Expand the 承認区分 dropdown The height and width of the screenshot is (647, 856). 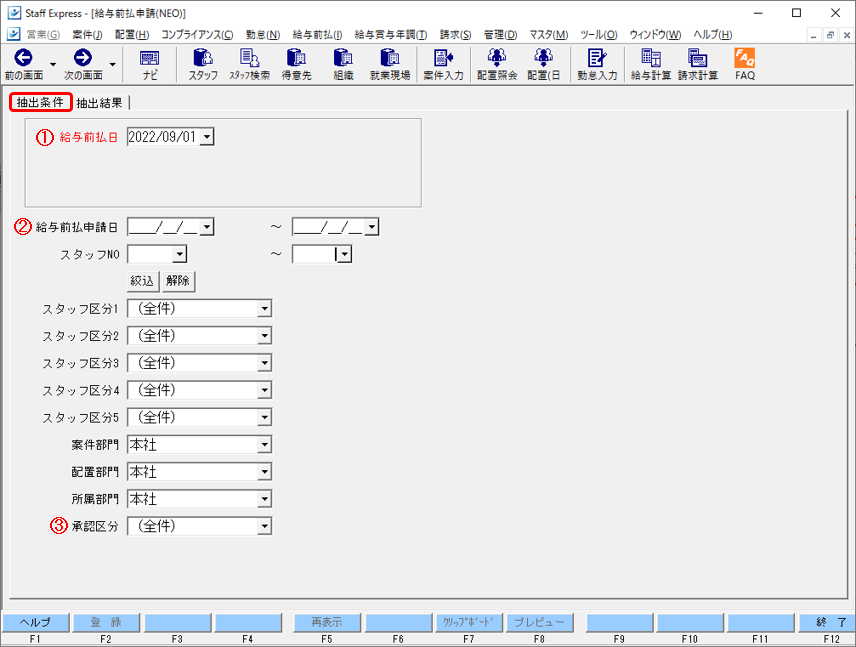click(265, 526)
